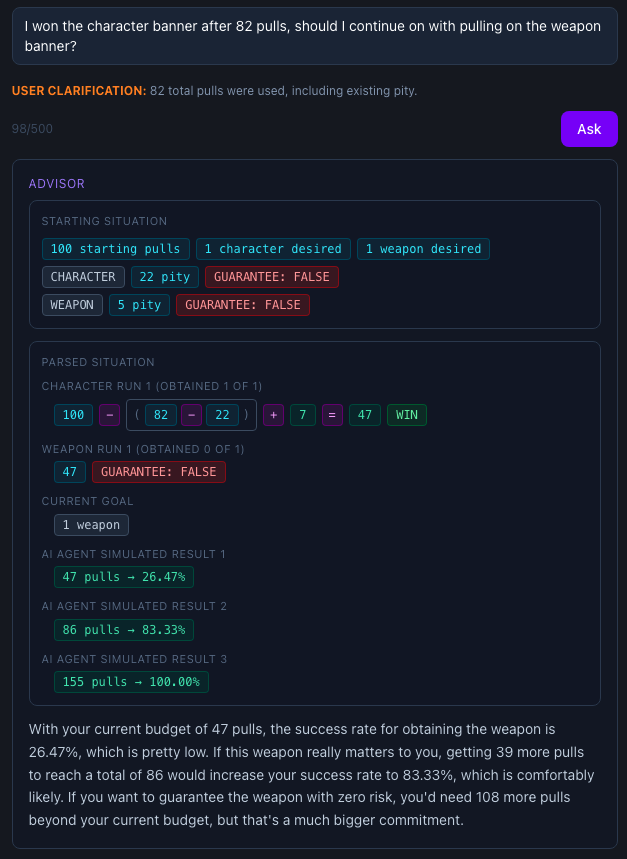Click the 98/500 character counter
The height and width of the screenshot is (859, 627).
32,129
